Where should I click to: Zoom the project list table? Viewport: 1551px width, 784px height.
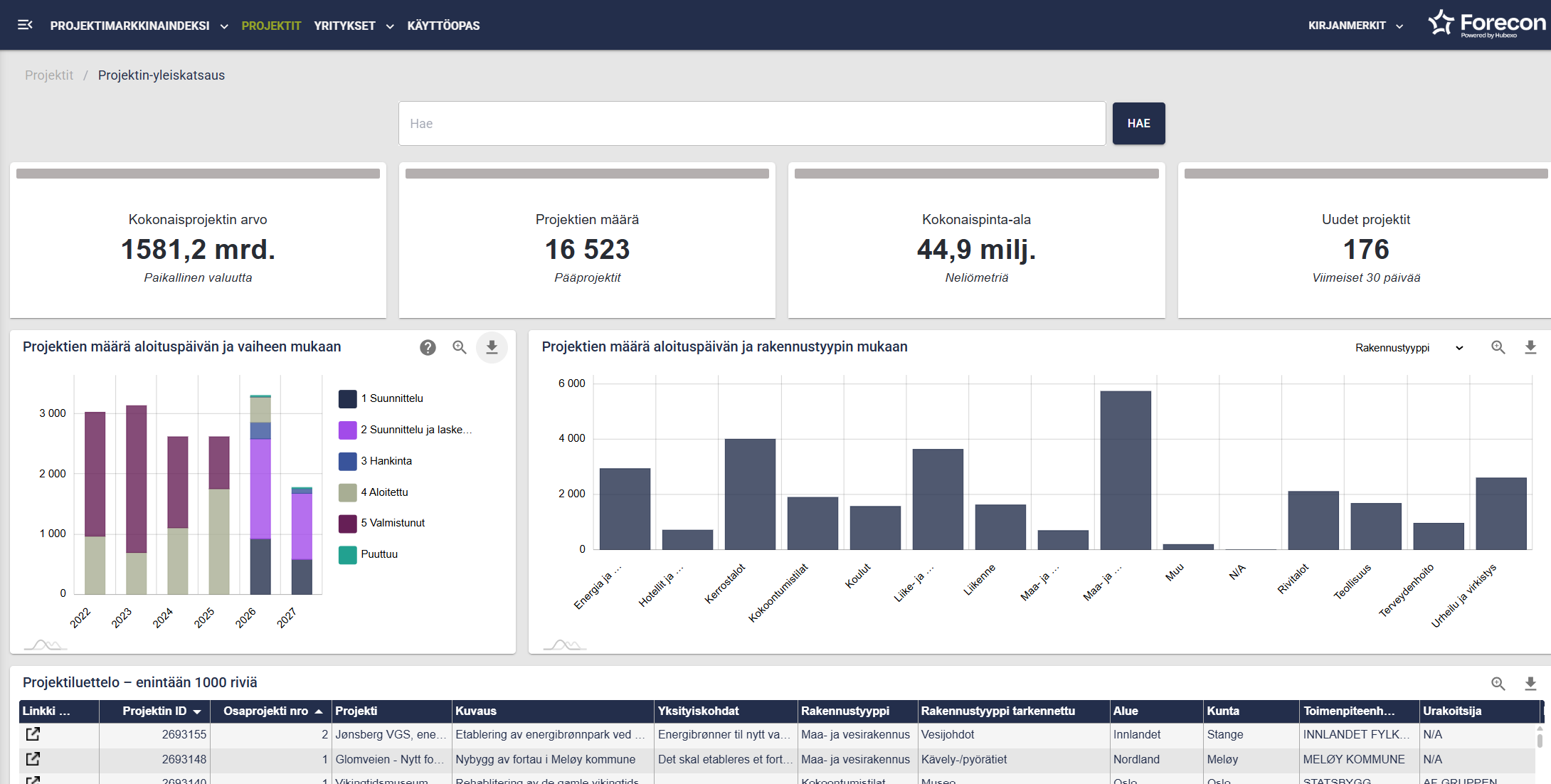click(x=1498, y=683)
